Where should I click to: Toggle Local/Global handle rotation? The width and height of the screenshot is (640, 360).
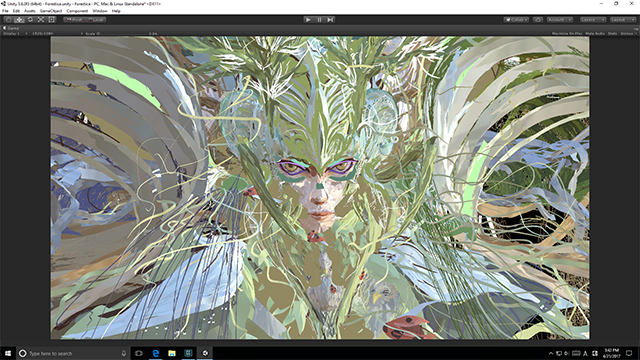click(x=96, y=20)
